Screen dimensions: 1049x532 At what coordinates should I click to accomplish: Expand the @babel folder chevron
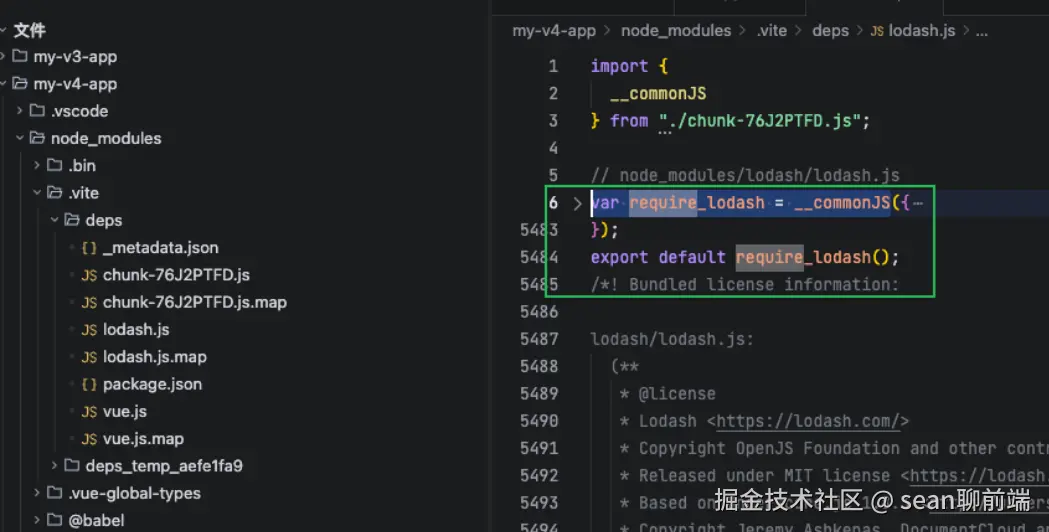click(37, 520)
